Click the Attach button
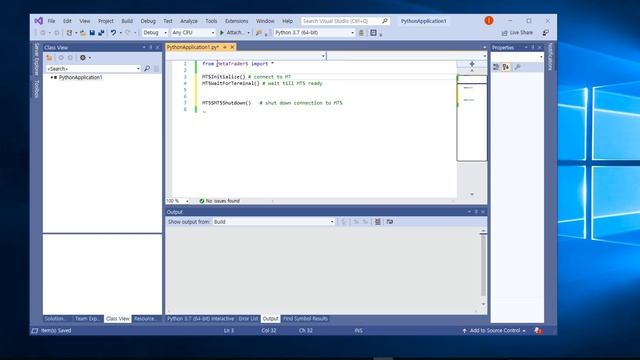 click(x=233, y=33)
